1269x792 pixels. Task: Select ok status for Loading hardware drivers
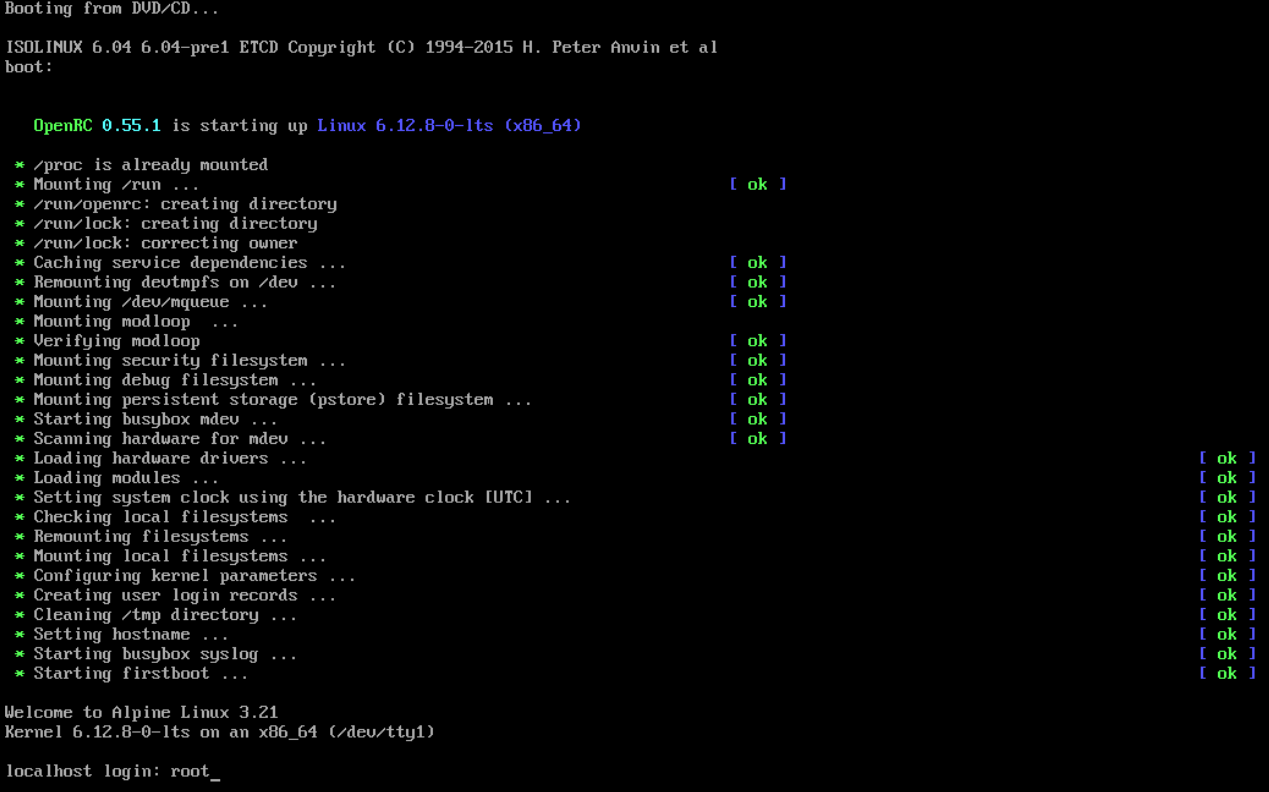coord(1227,458)
